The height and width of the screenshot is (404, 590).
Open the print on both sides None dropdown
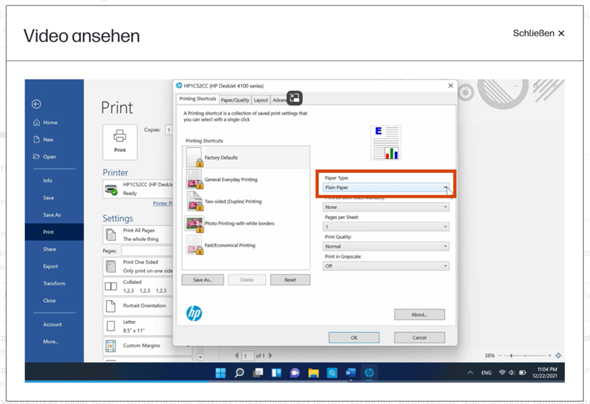(x=386, y=207)
